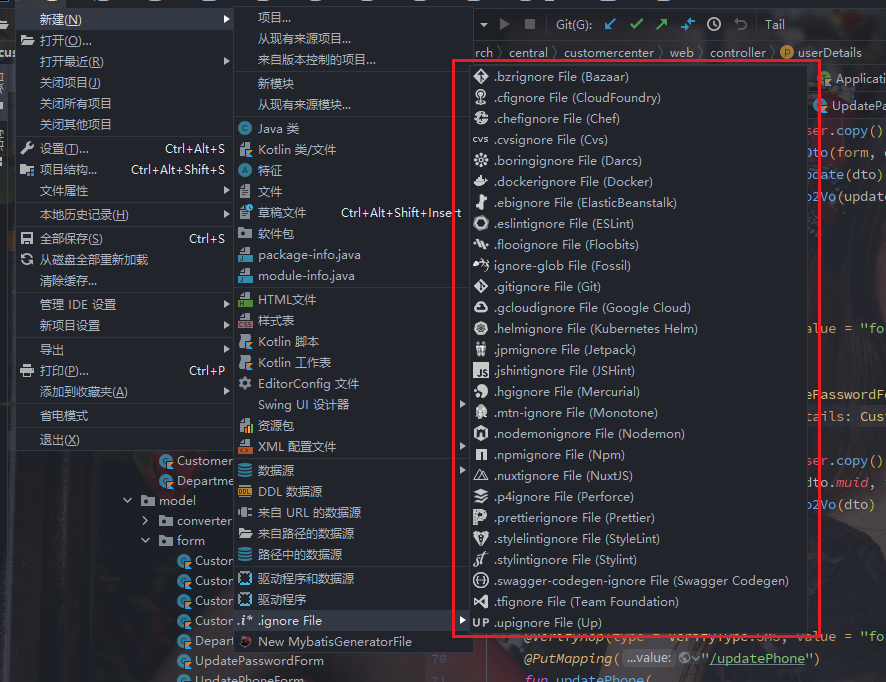The image size is (886, 682).
Task: Click the Docker whale icon
Action: pos(481,181)
